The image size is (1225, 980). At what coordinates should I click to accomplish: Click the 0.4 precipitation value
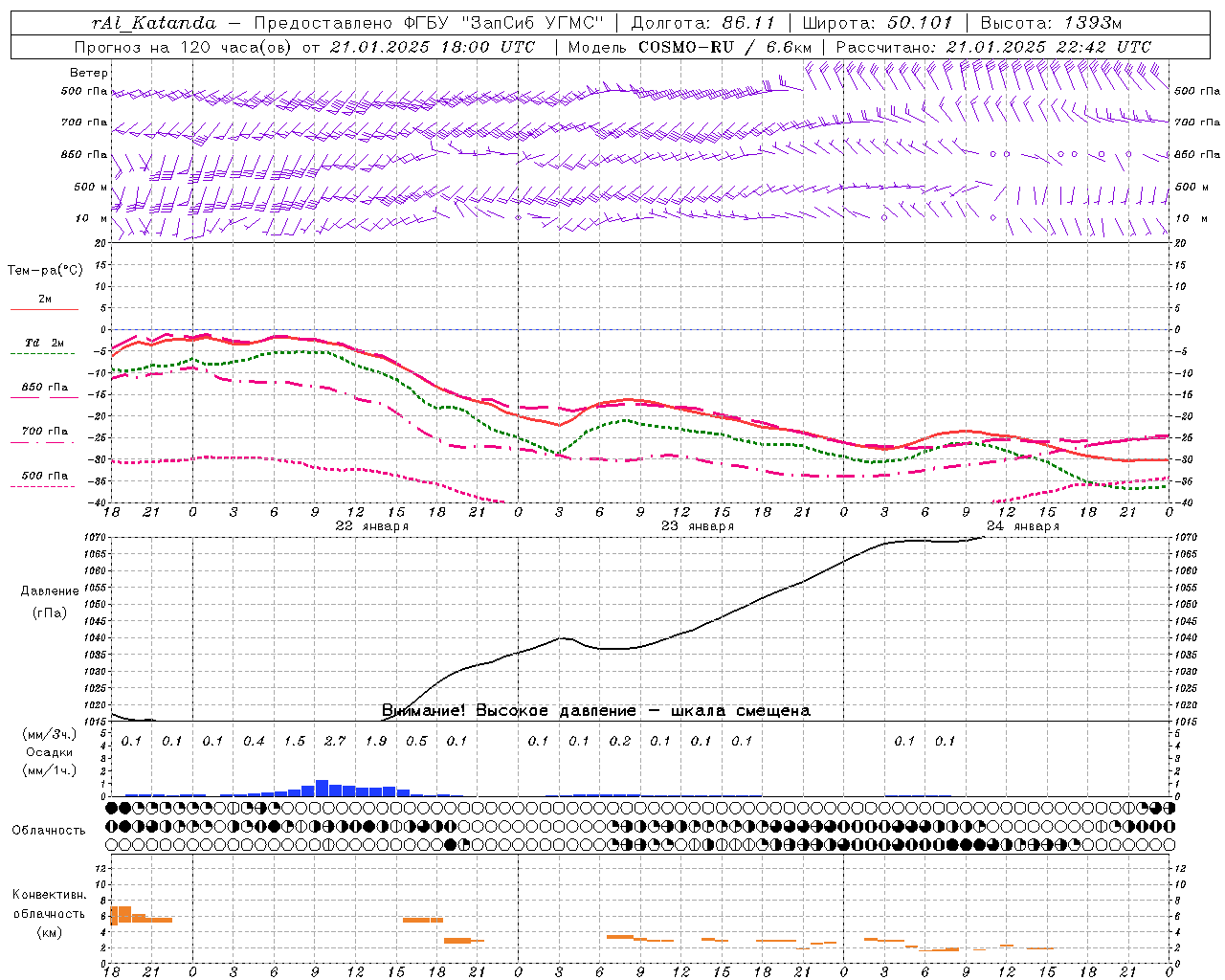254,741
